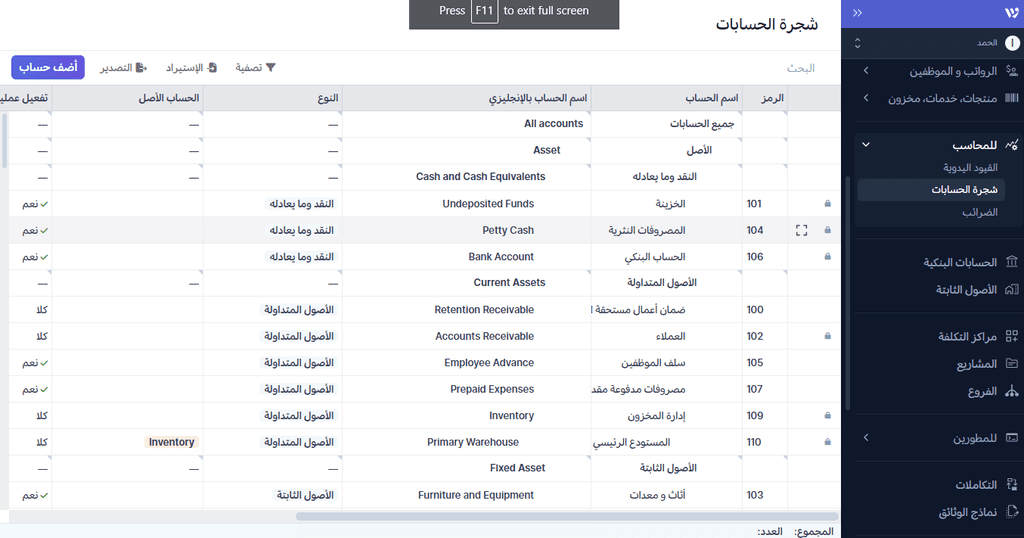This screenshot has height=538, width=1024.
Task: Collapse the Accountant (للمحاسب) section
Action: pyautogui.click(x=866, y=145)
